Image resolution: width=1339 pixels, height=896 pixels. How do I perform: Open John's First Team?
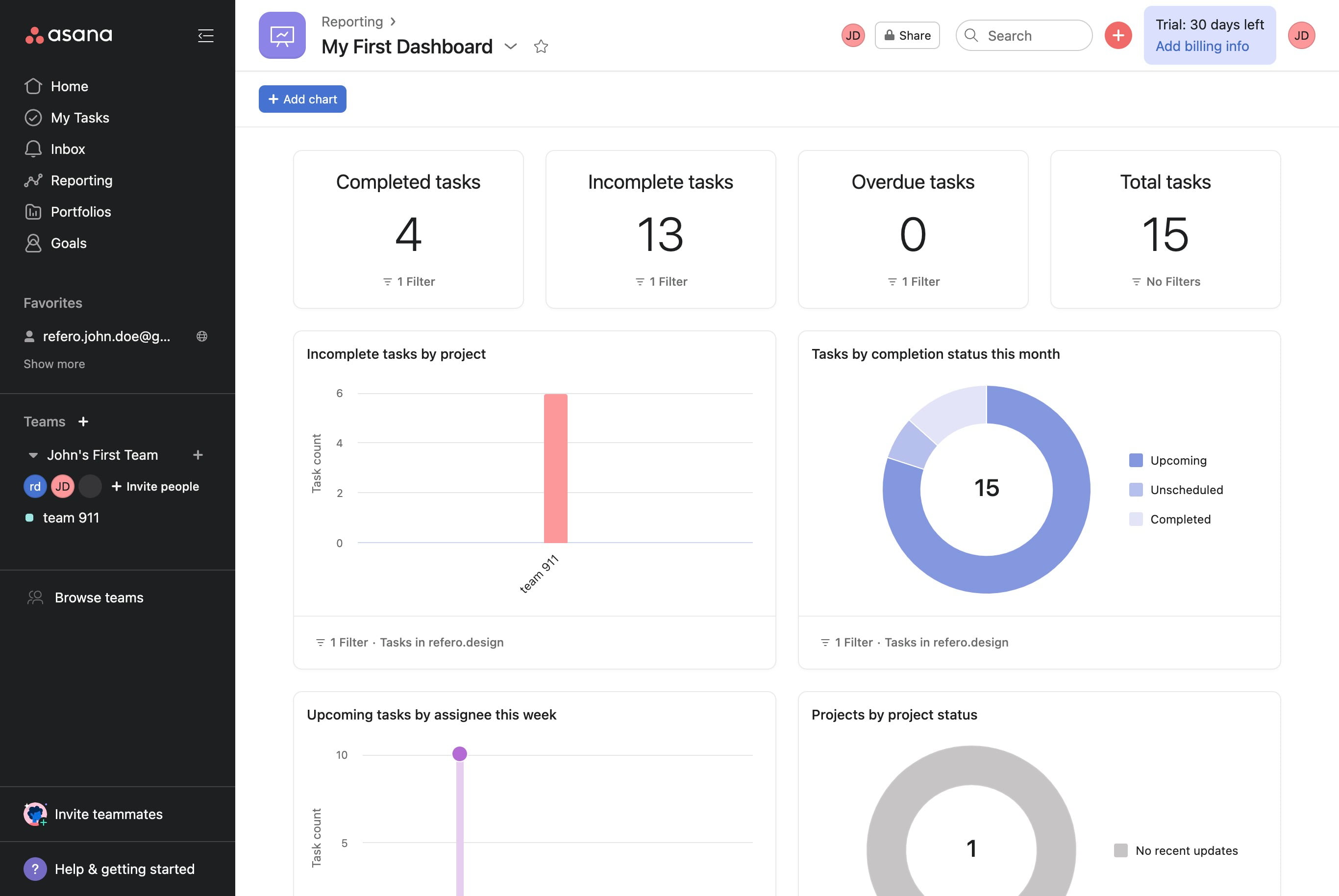click(102, 455)
